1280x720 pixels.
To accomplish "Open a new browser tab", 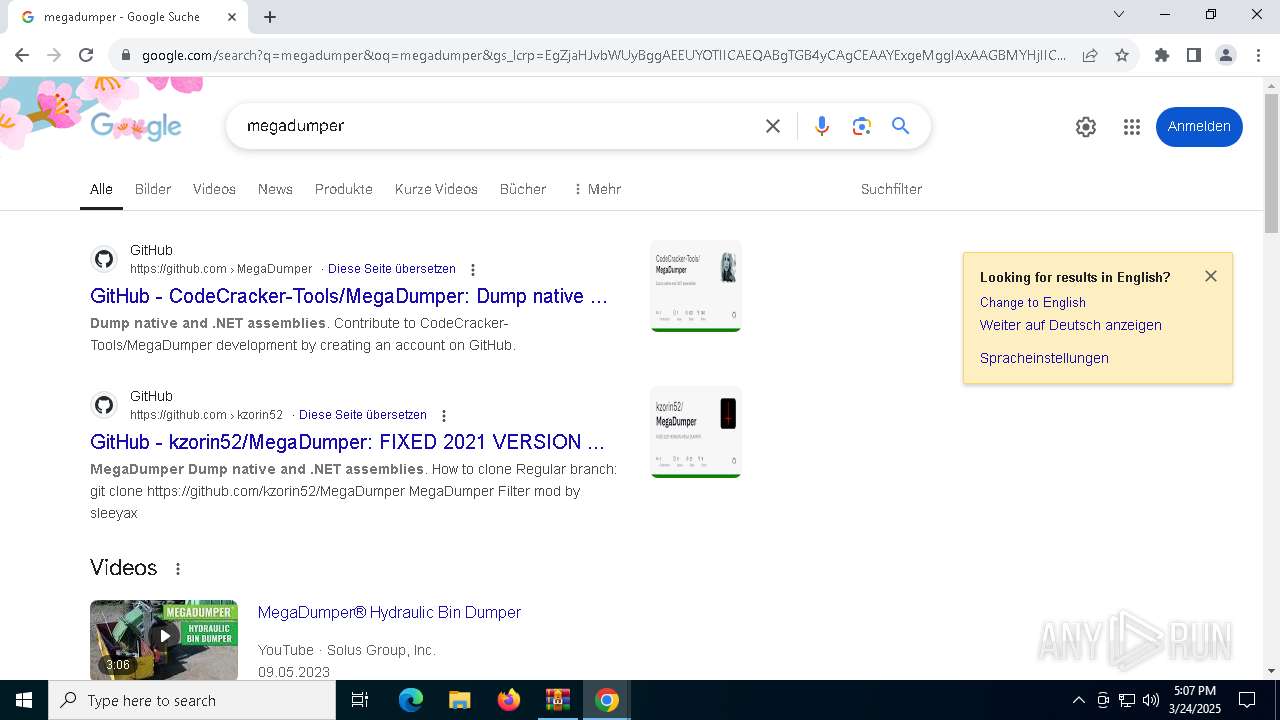I will pos(270,17).
